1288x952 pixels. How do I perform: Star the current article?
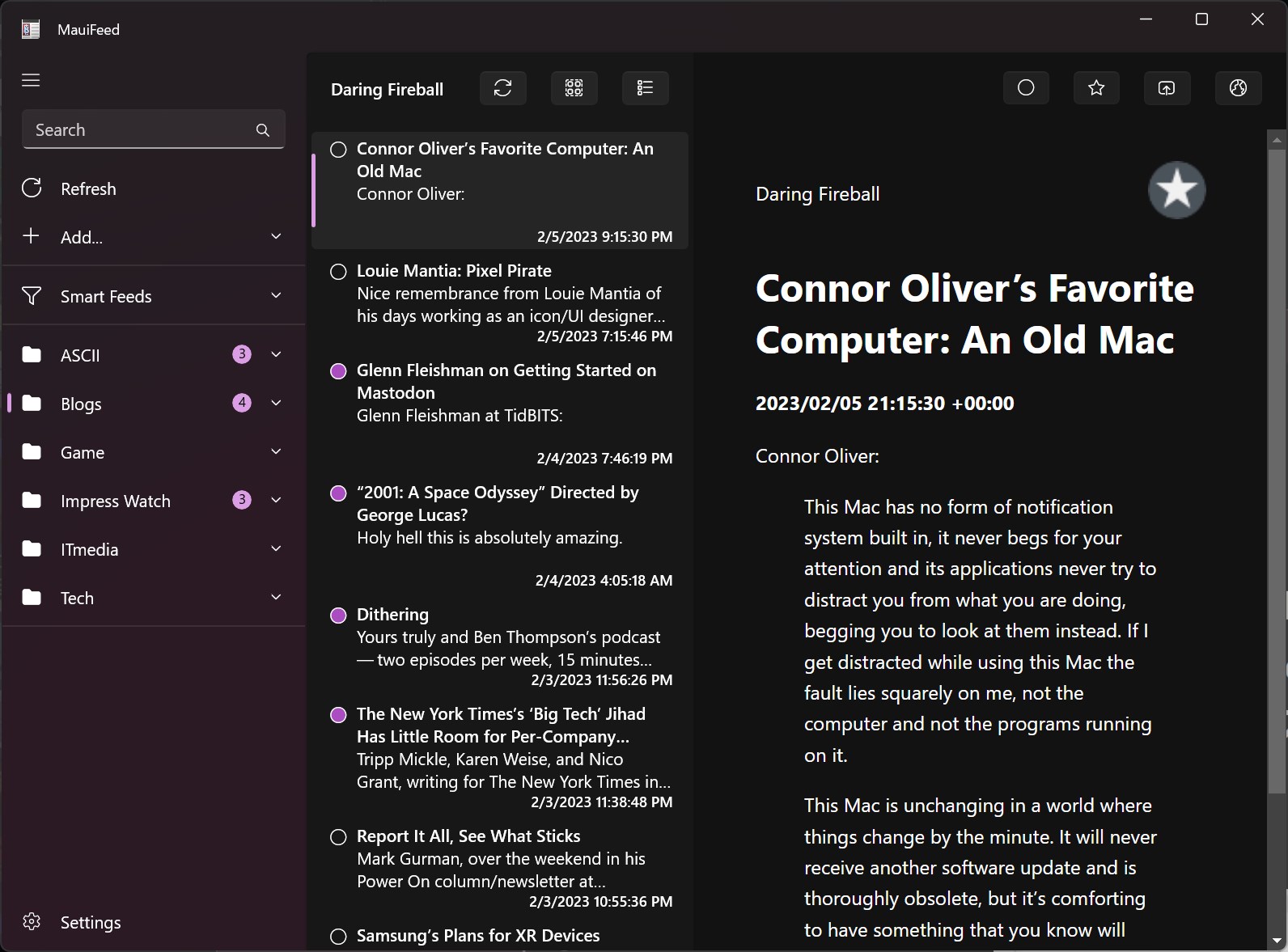coord(1096,88)
